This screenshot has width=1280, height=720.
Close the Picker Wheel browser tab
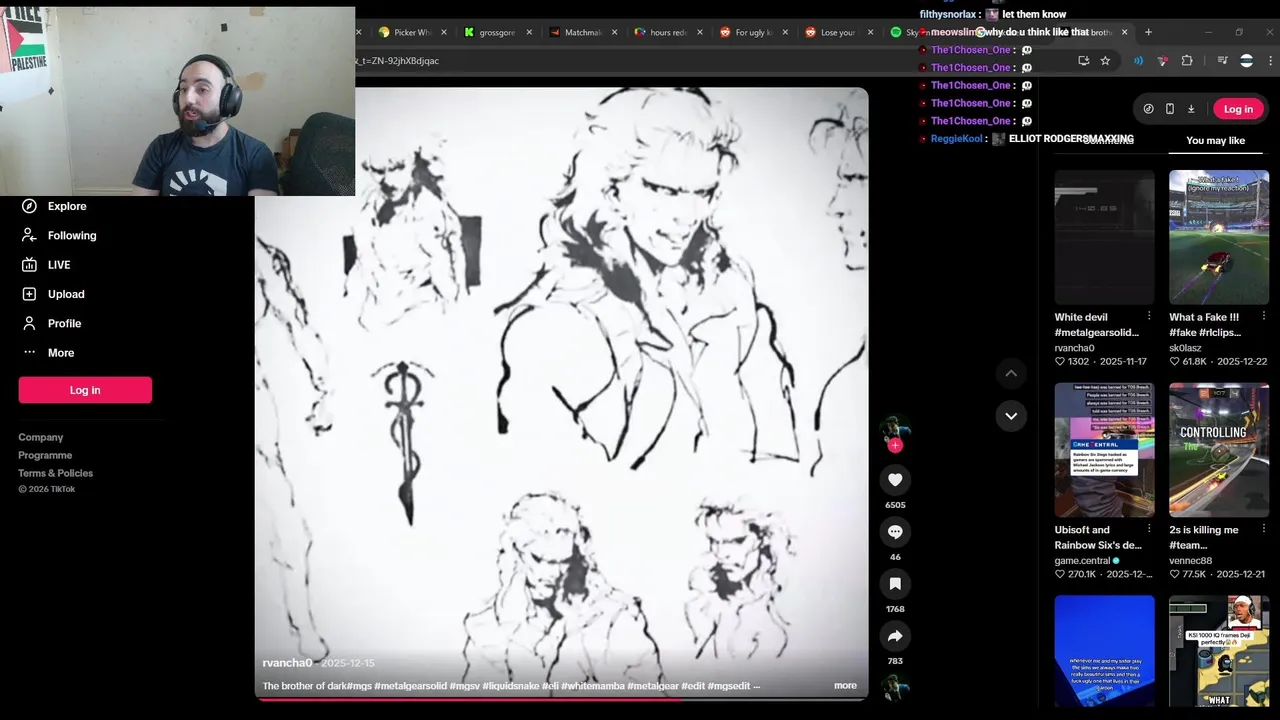[x=444, y=32]
